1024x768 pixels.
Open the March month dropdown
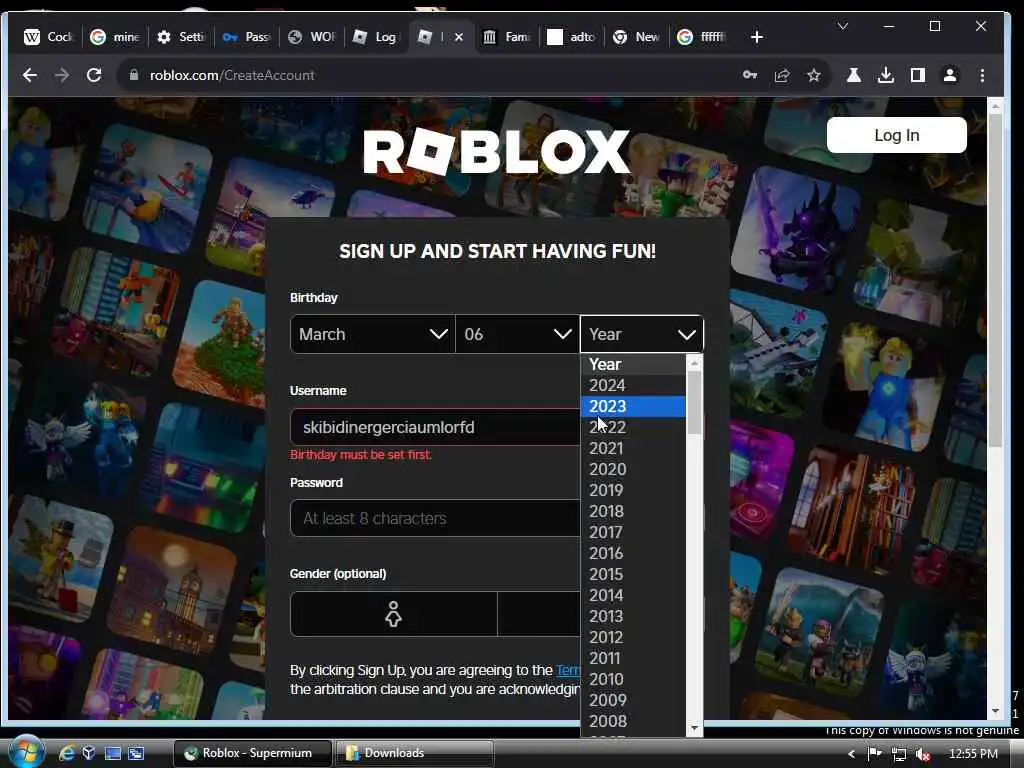pyautogui.click(x=372, y=334)
